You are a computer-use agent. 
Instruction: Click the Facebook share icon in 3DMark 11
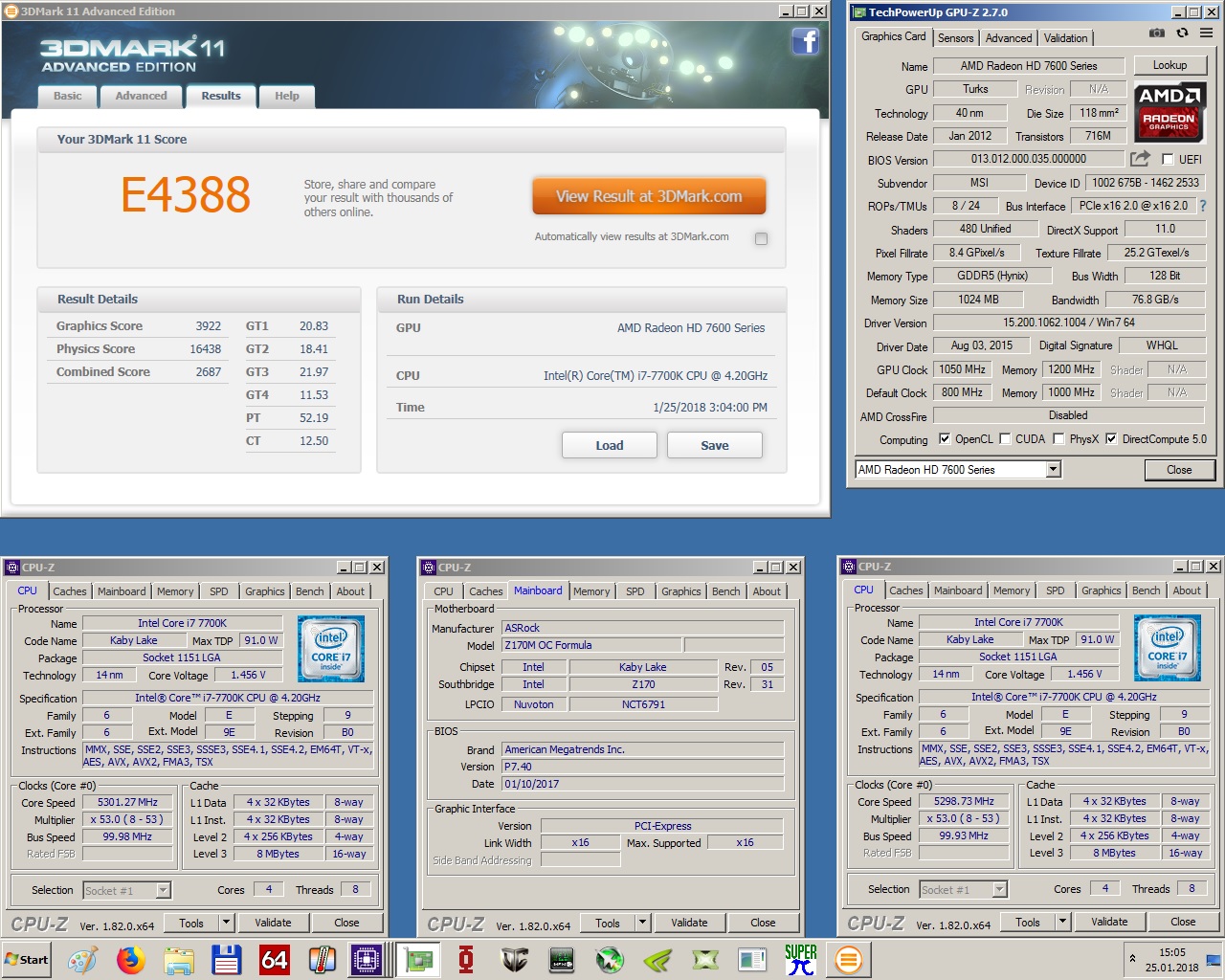pyautogui.click(x=805, y=41)
